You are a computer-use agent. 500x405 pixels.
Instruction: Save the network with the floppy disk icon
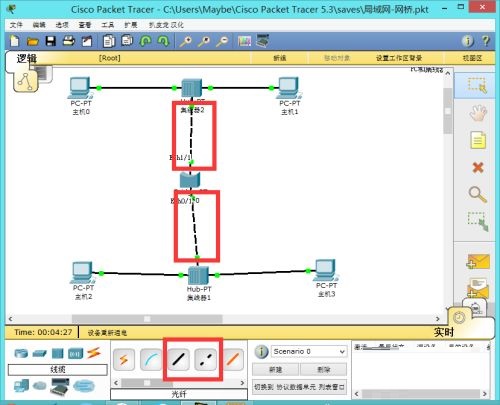51,41
